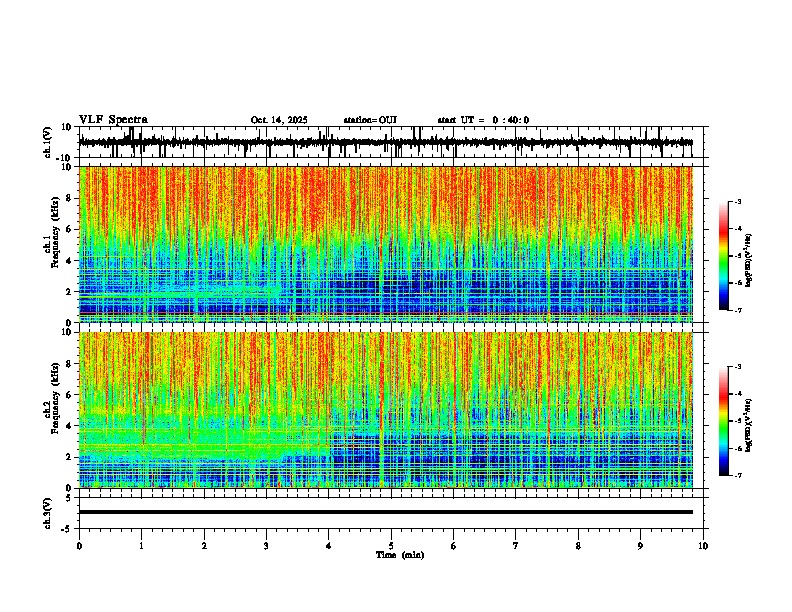
Task: Click time axis tick label "0"
Action: click(x=79, y=546)
